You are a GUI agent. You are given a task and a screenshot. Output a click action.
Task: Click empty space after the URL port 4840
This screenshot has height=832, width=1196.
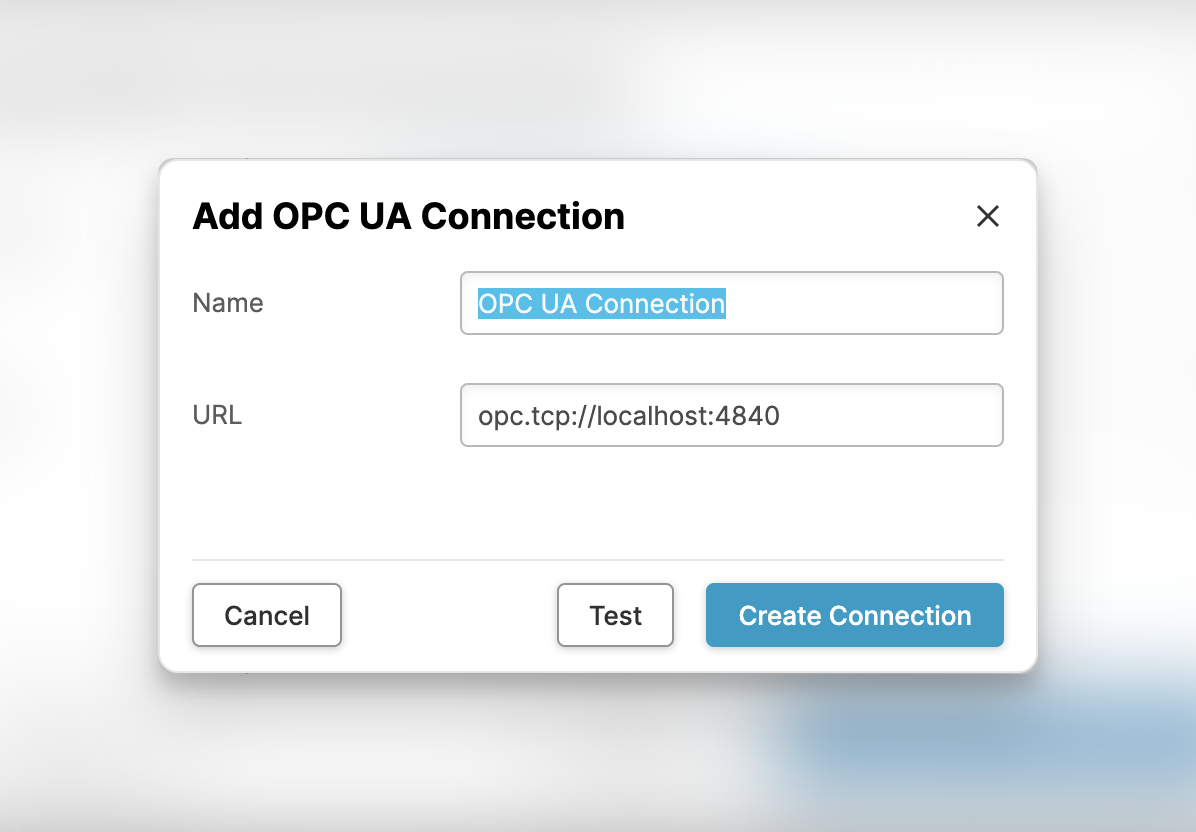pos(890,415)
